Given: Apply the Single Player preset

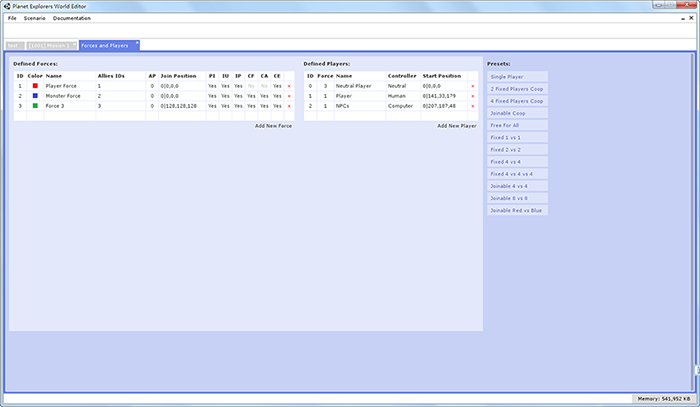Looking at the screenshot, I should coord(517,77).
